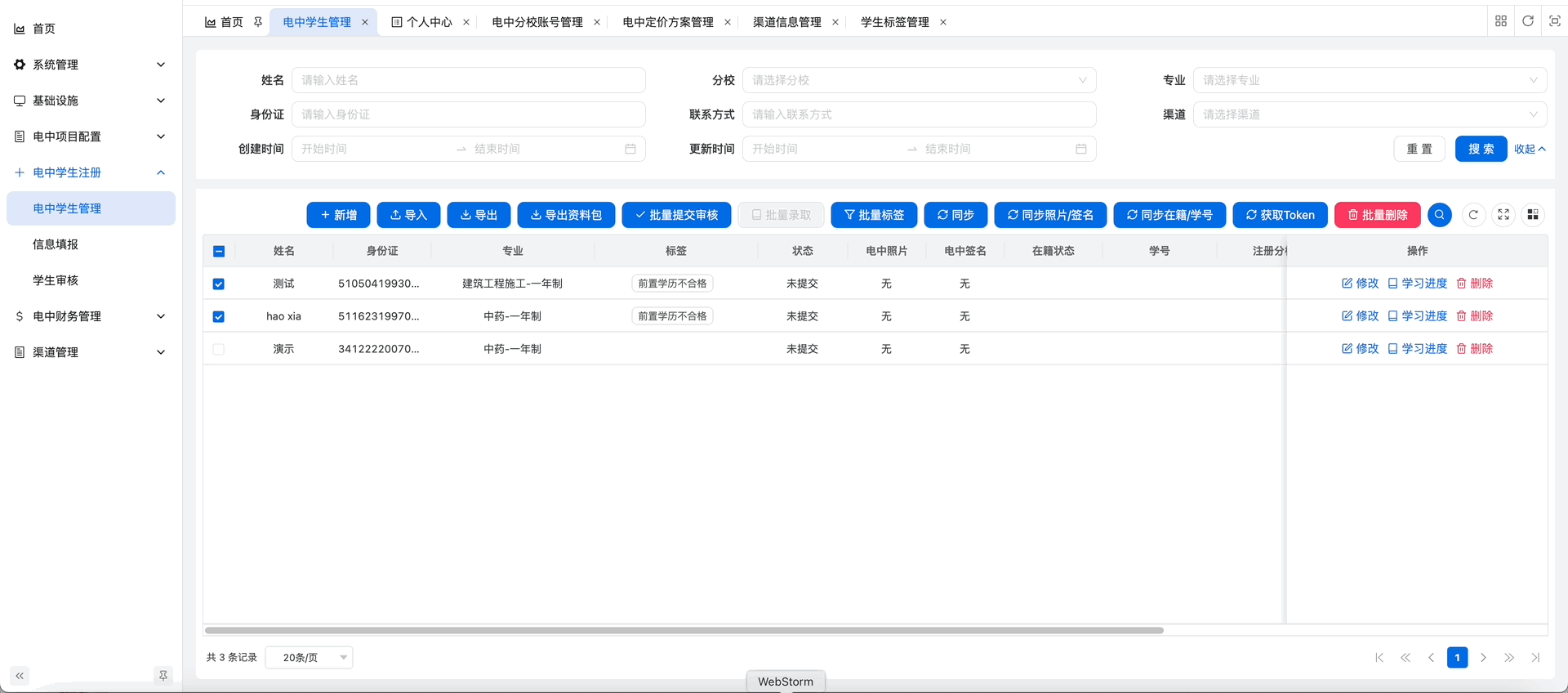This screenshot has height=693, width=1568.
Task: Collapse the 电中学生注册 sidebar menu
Action: pyautogui.click(x=91, y=172)
